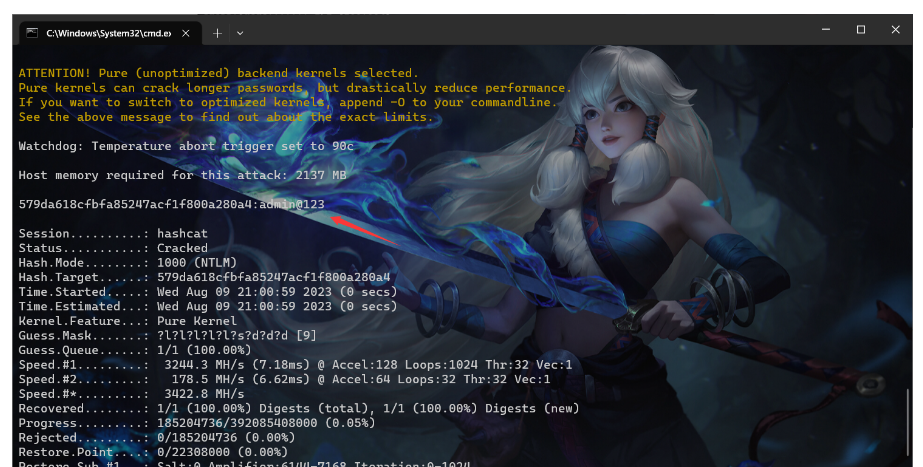The height and width of the screenshot is (467, 923).
Task: Close the terminal window
Action: 895,29
